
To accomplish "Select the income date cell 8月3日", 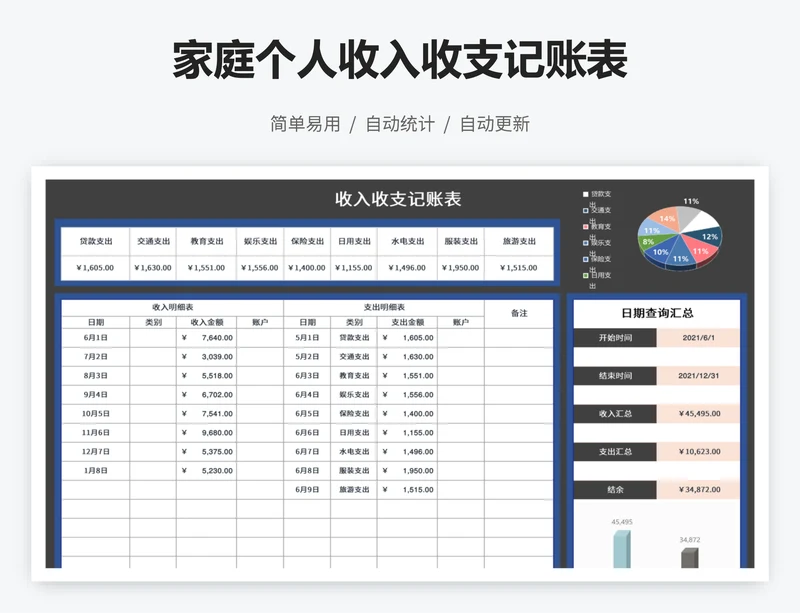I will [x=95, y=376].
